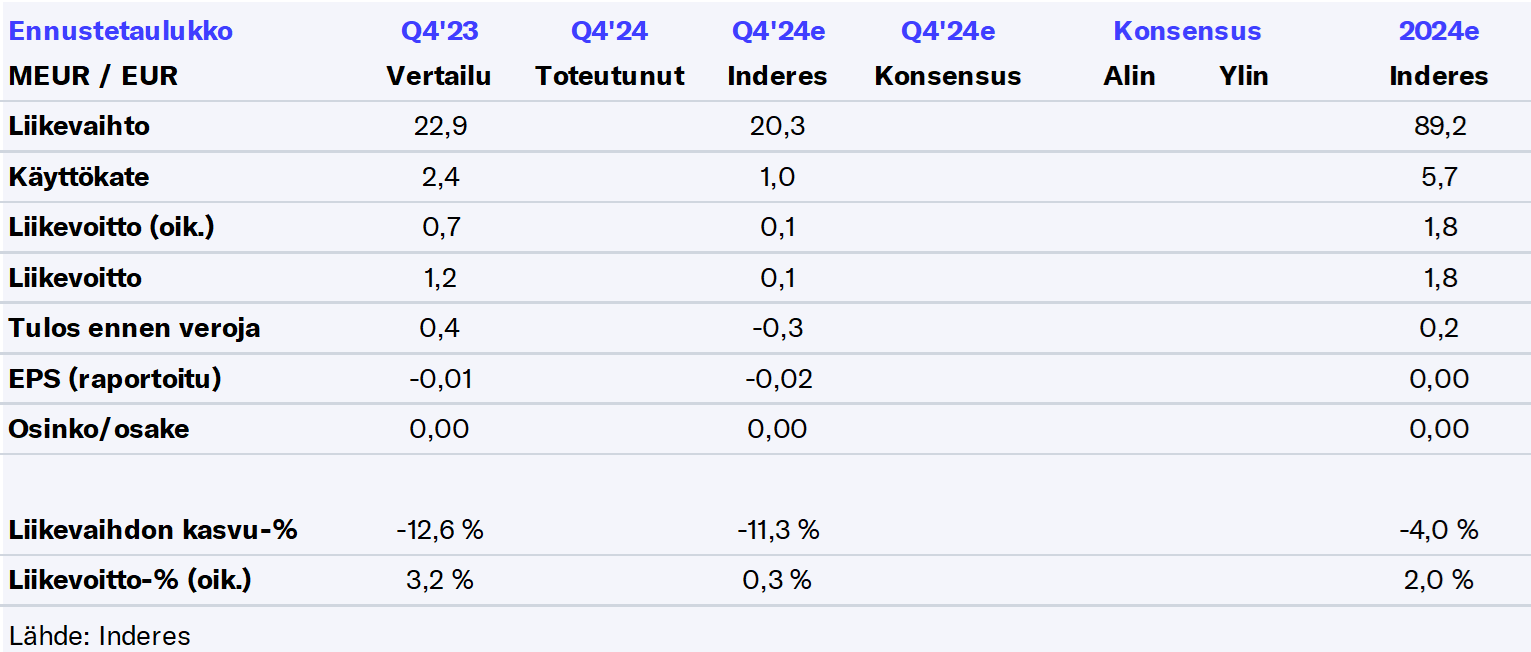Click the 20,3 Inderes Q4'24e revenue estimate

pyautogui.click(x=778, y=126)
